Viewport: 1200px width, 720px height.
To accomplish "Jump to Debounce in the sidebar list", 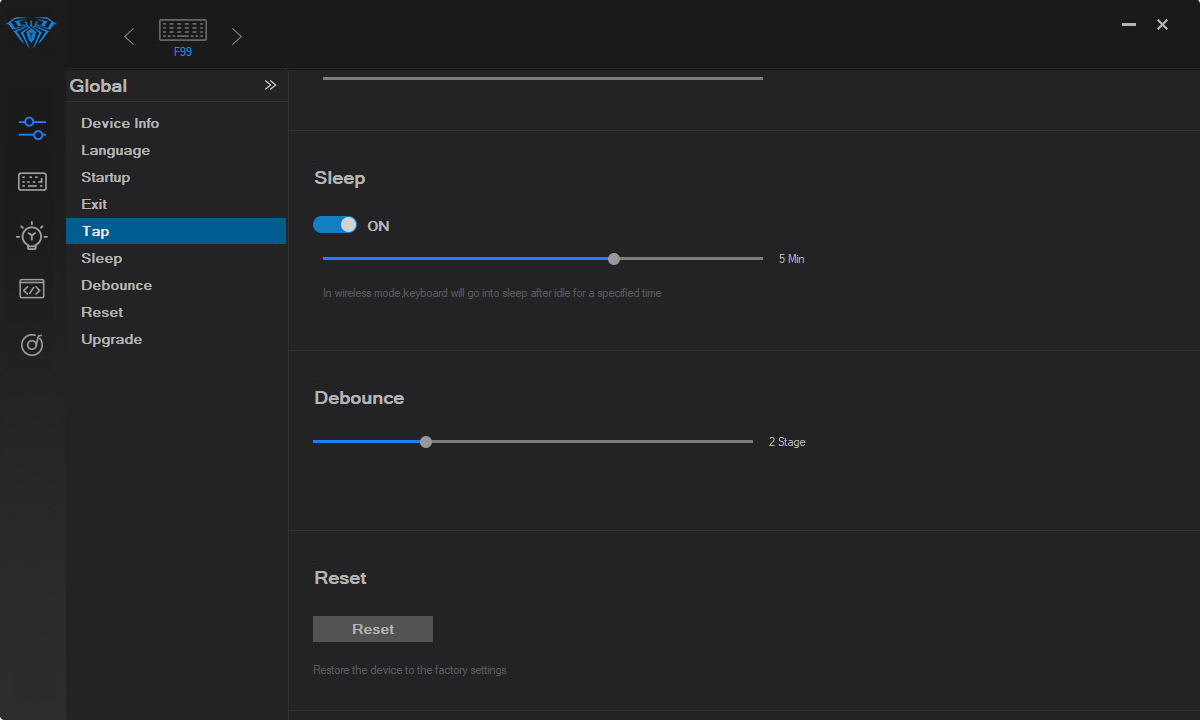I will (x=116, y=285).
